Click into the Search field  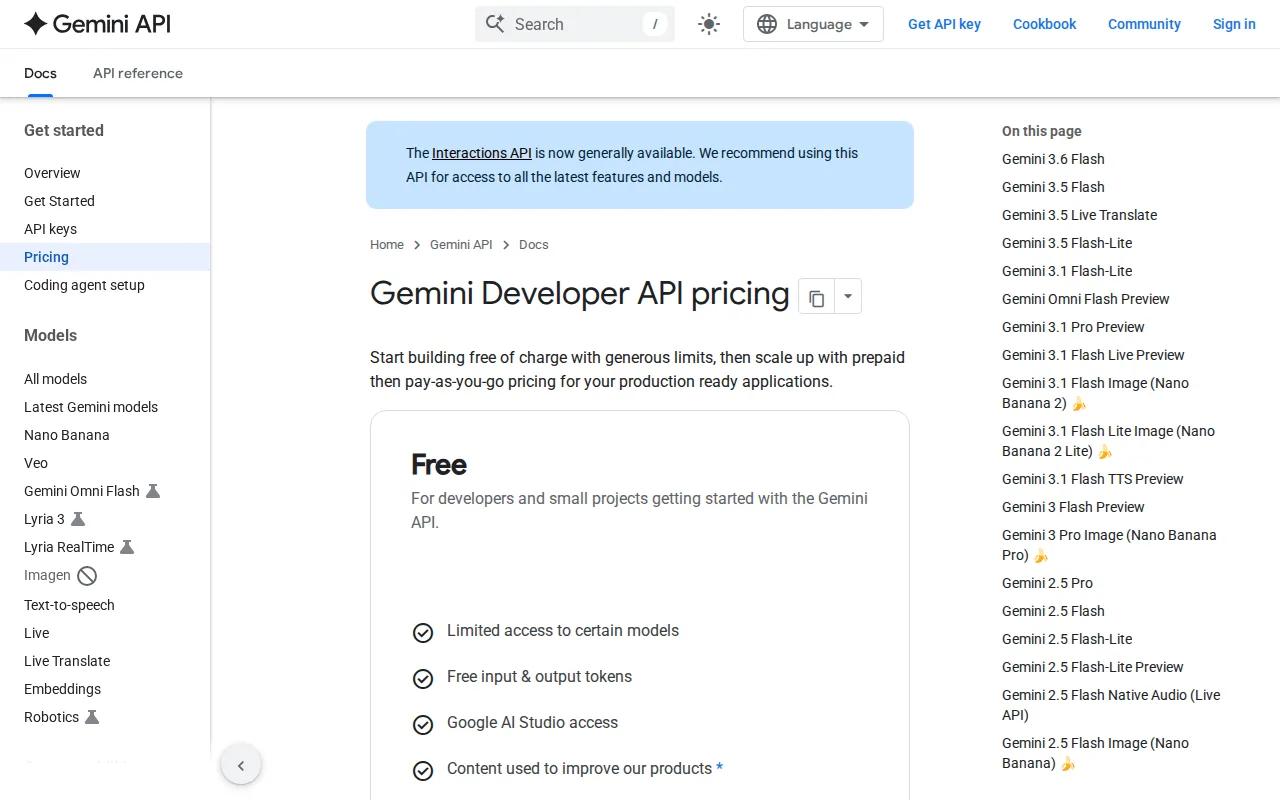(x=575, y=24)
